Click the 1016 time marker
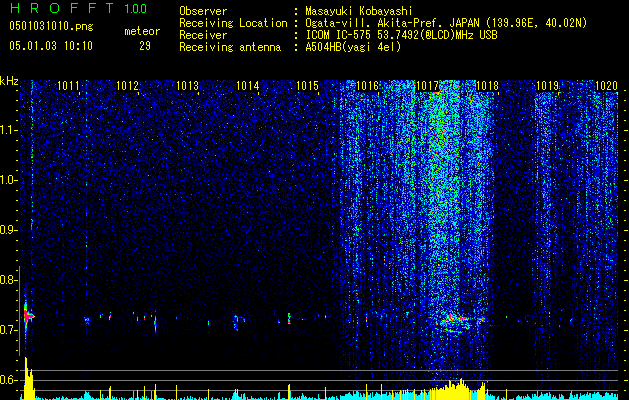 pos(367,85)
